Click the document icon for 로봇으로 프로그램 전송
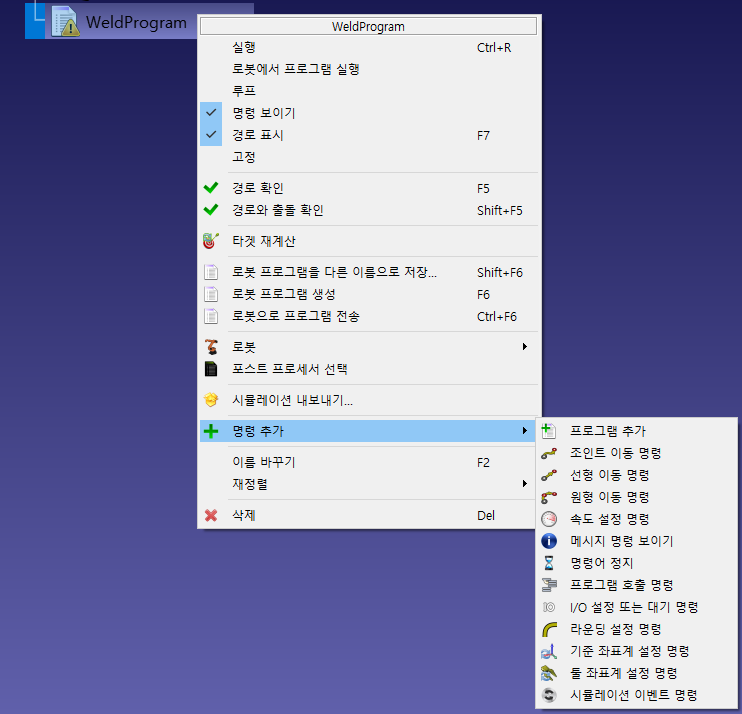Screen dimensions: 742x714 (x=211, y=316)
